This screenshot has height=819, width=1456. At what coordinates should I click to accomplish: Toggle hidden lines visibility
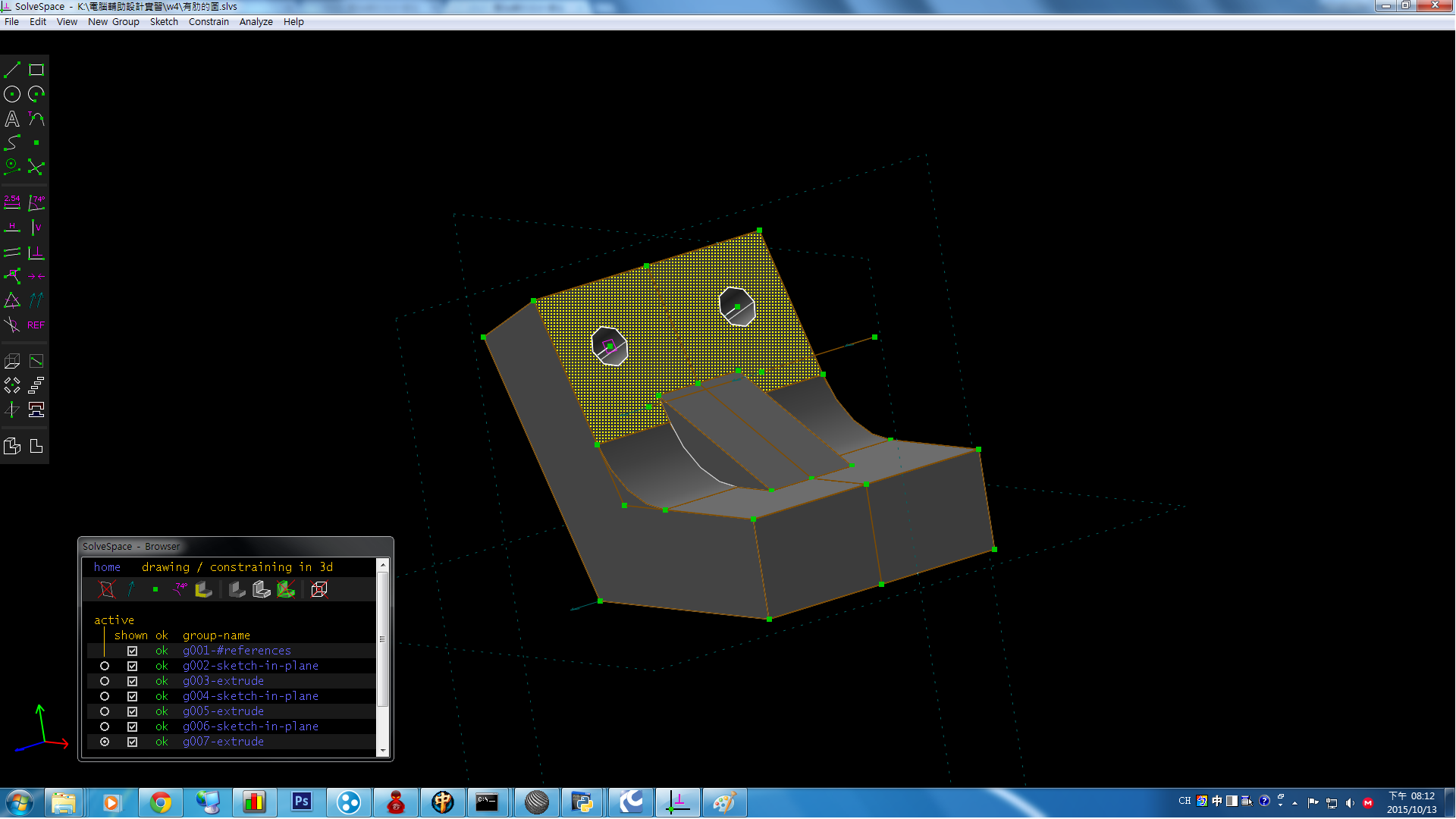point(319,589)
